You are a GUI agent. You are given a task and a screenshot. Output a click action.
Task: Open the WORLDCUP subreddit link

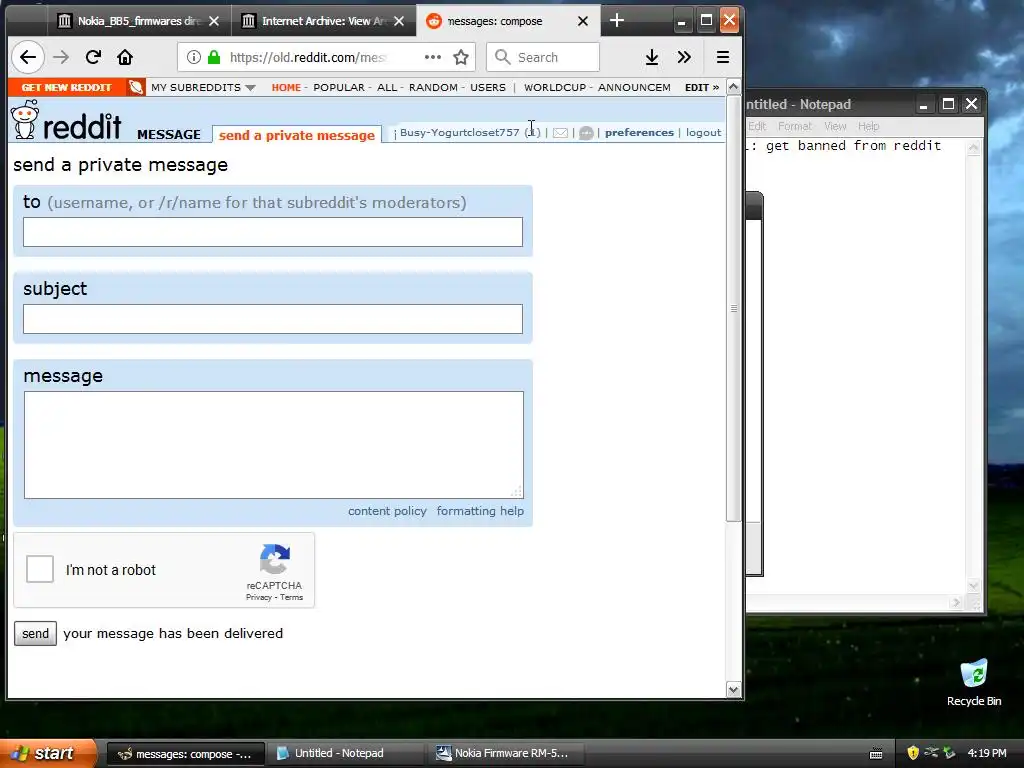coord(555,87)
